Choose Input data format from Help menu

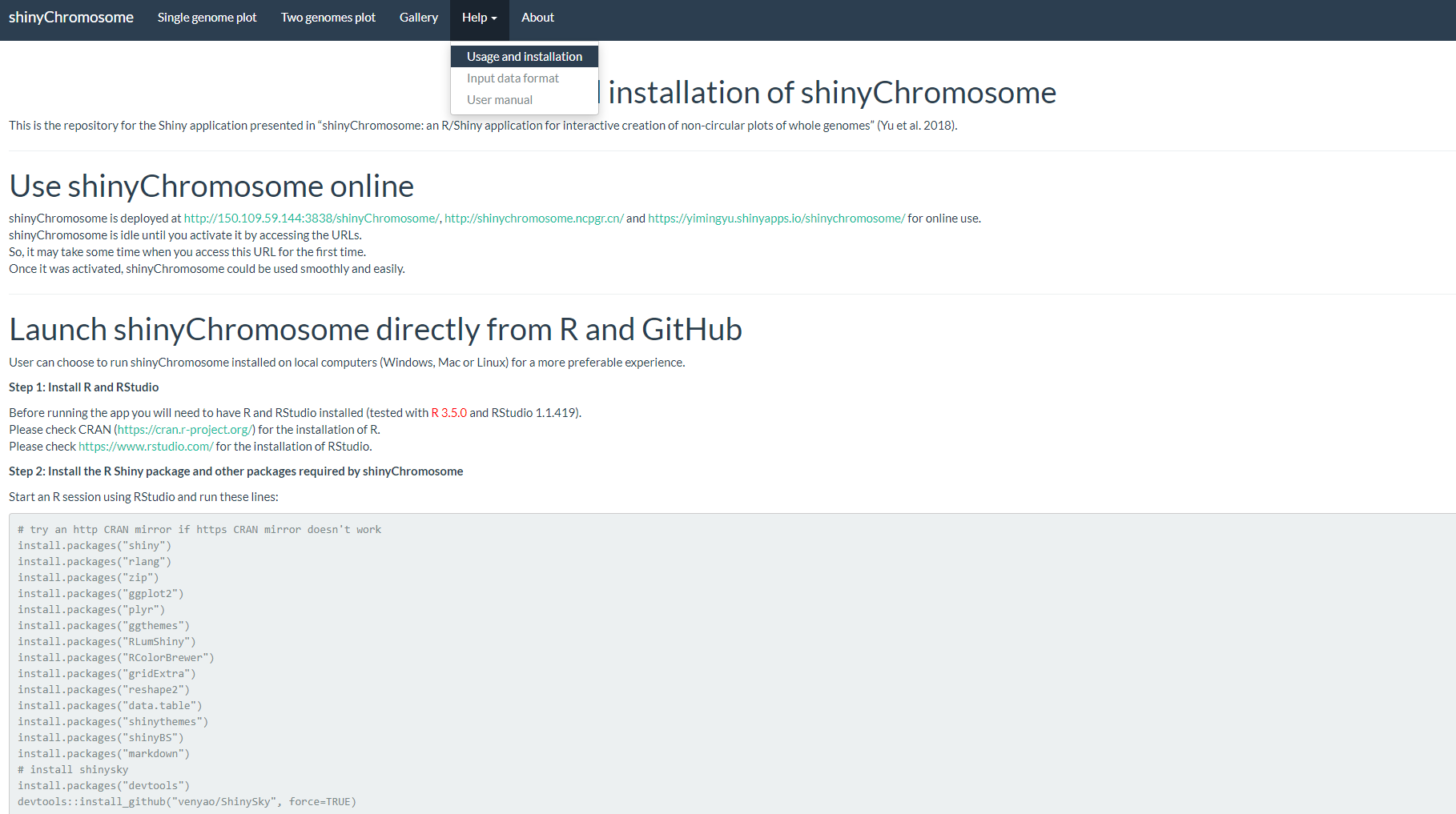[525, 78]
